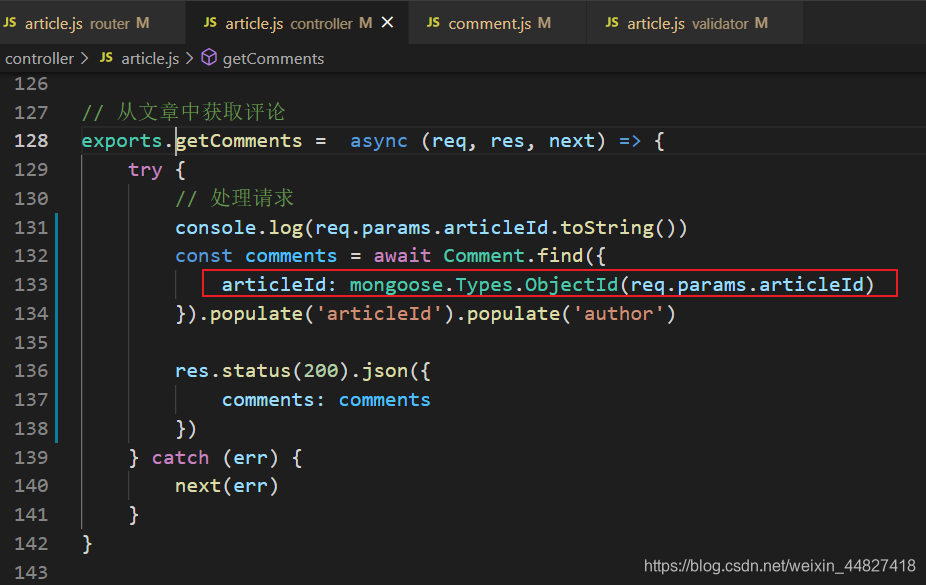This screenshot has height=585, width=926.
Task: Click the exports keyword on line 128
Action: click(x=122, y=140)
